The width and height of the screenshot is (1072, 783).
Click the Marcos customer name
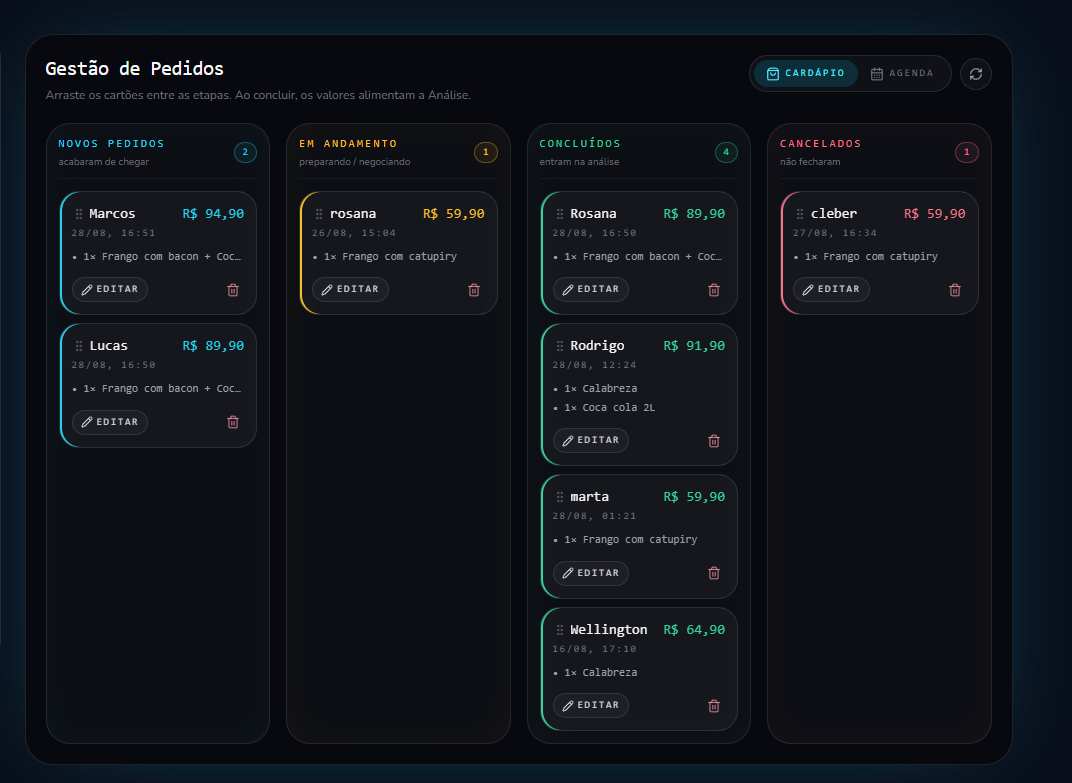[112, 214]
